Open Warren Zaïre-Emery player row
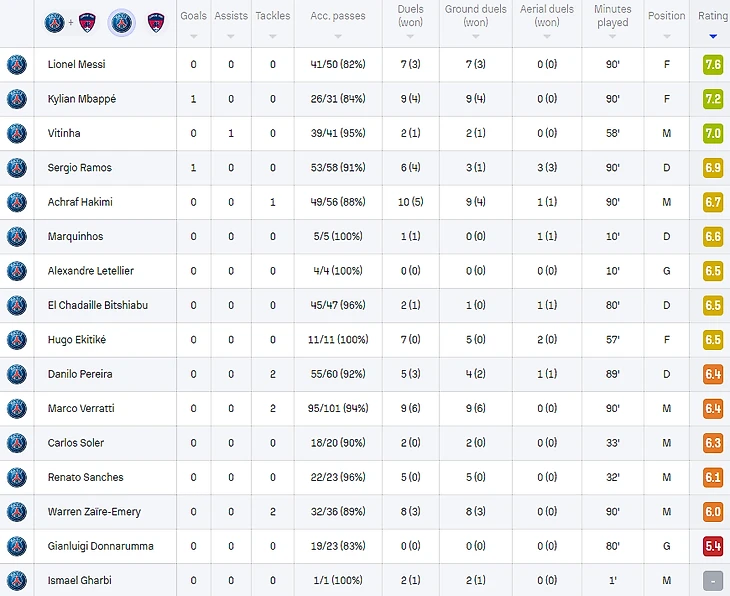The height and width of the screenshot is (596, 730). pos(365,512)
